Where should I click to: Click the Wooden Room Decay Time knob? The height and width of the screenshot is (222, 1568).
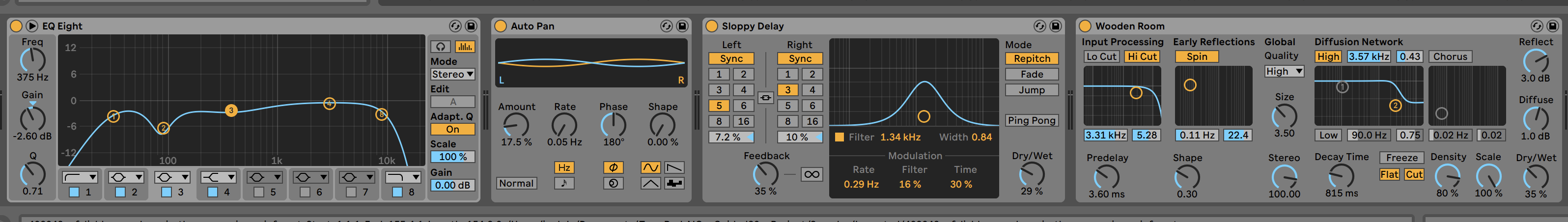pyautogui.click(x=1341, y=176)
